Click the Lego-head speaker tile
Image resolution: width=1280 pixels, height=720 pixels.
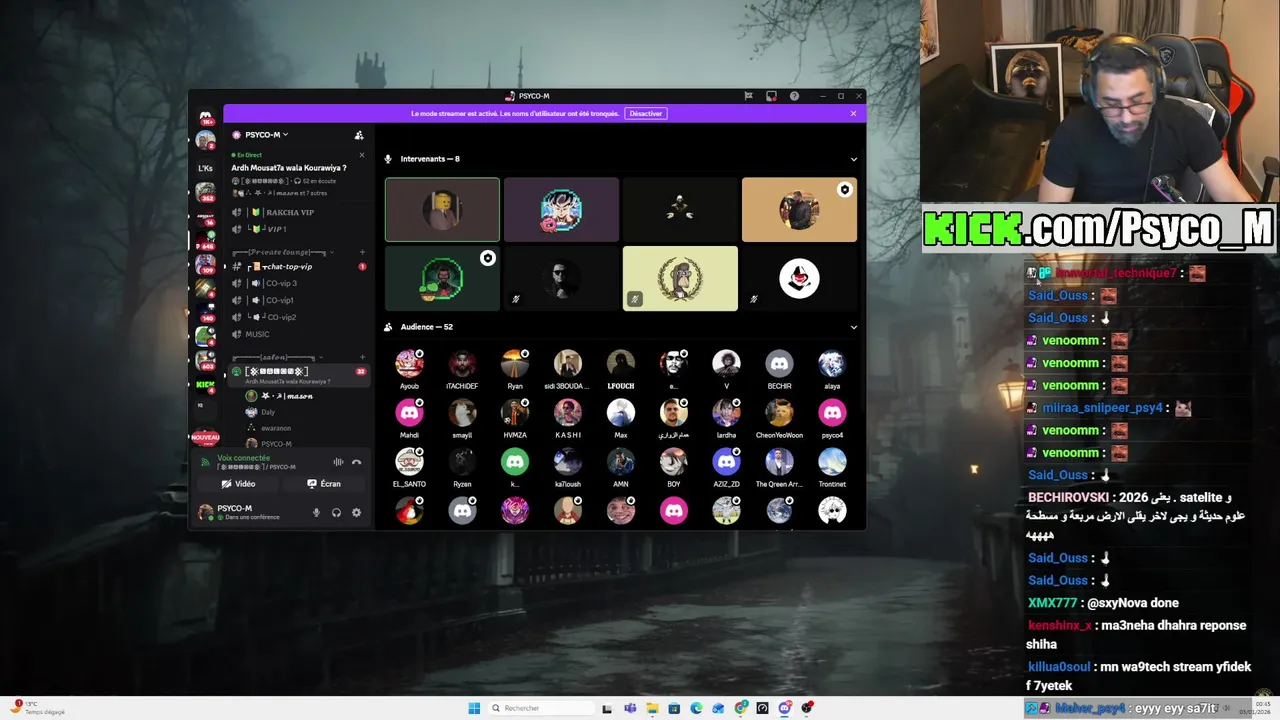point(442,210)
